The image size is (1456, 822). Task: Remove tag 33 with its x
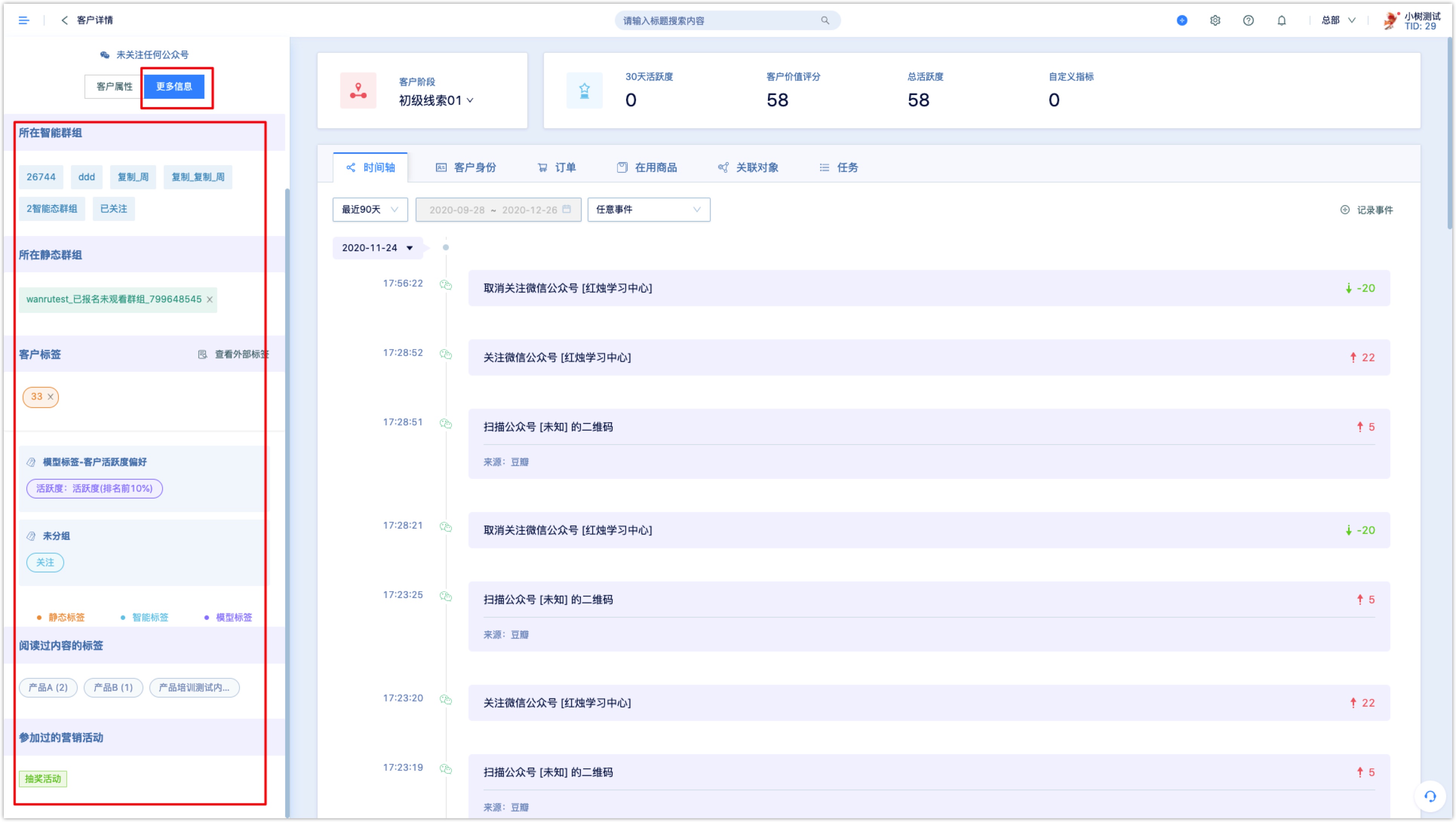[50, 397]
